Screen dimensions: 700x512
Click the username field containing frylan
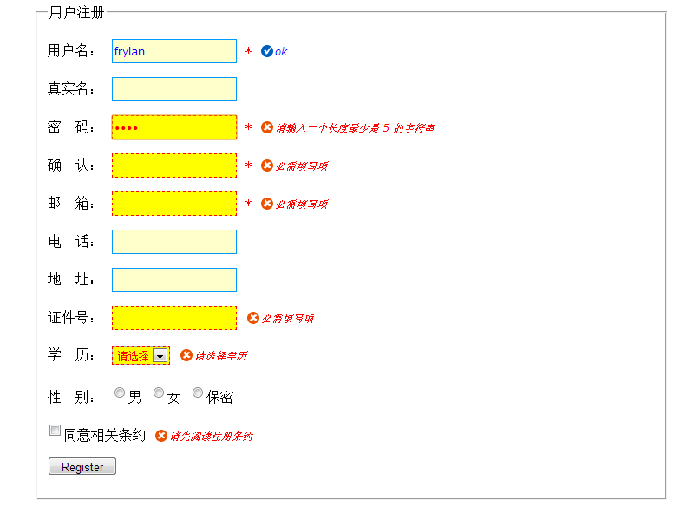[x=174, y=51]
